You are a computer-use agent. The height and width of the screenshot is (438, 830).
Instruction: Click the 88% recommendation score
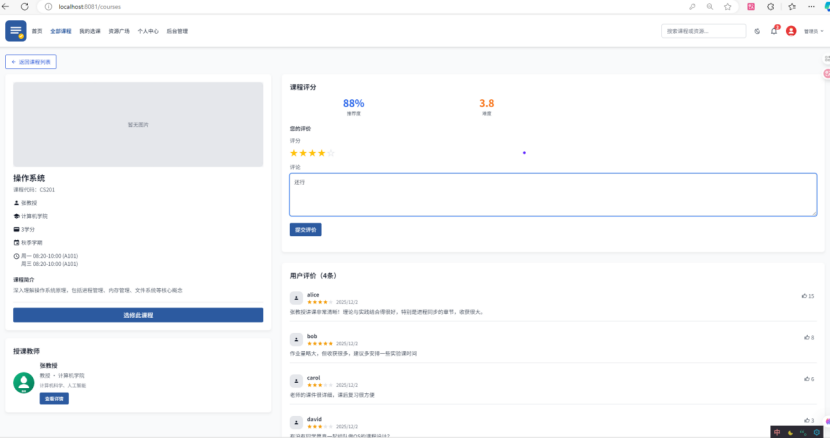click(354, 103)
